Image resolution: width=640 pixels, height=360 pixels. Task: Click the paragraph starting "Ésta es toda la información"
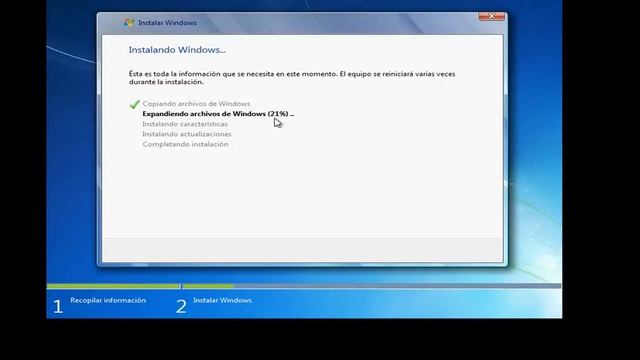click(292, 78)
